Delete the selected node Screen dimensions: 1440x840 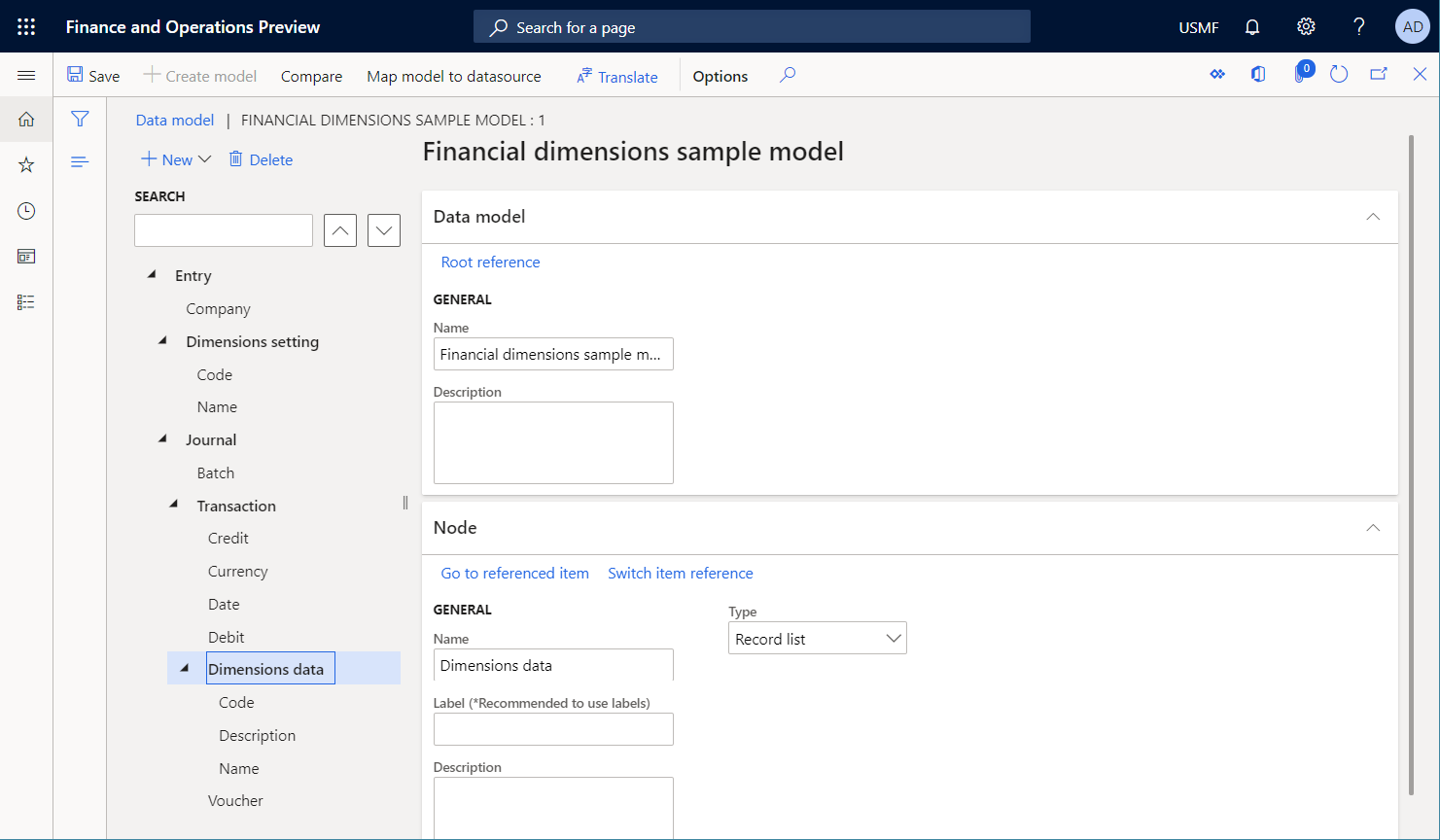tap(261, 159)
